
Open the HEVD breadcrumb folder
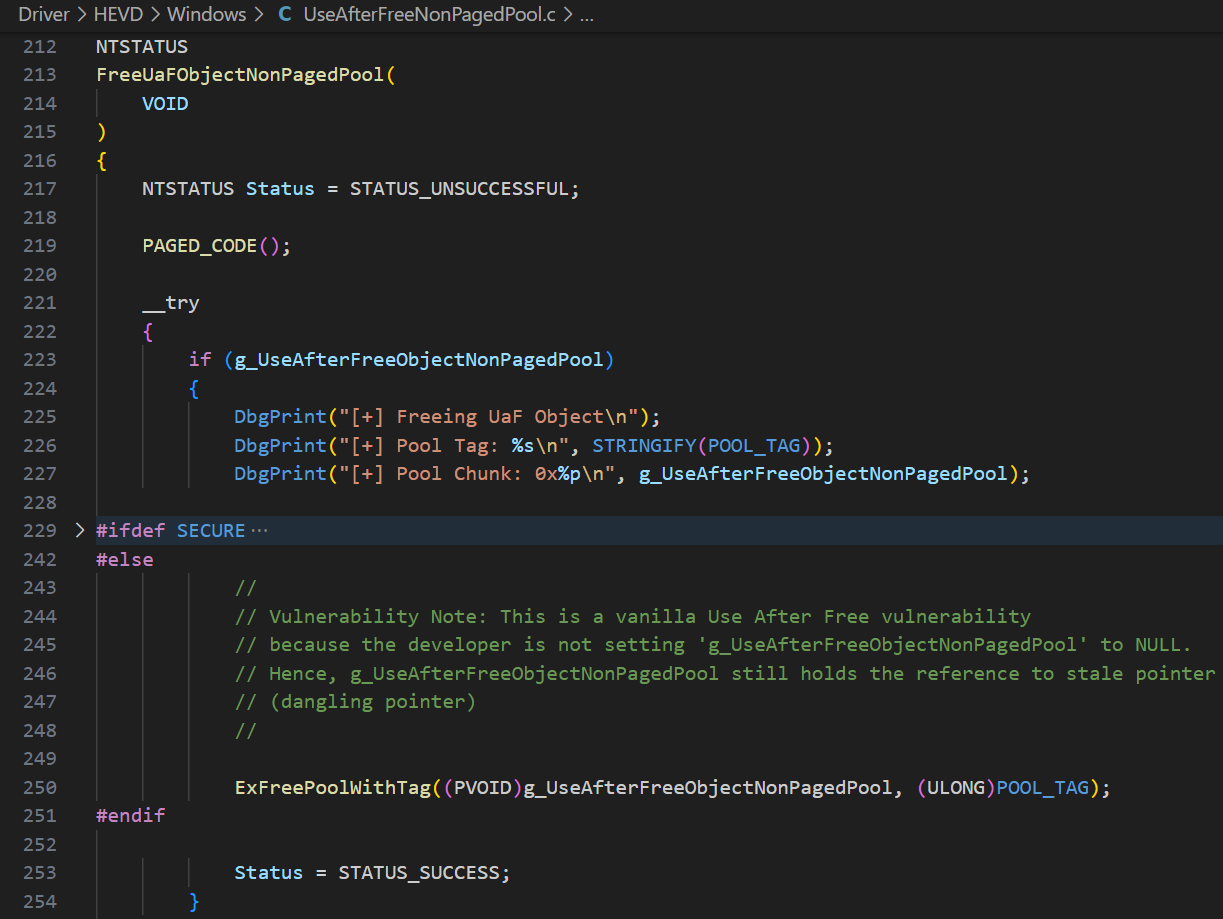coord(119,15)
